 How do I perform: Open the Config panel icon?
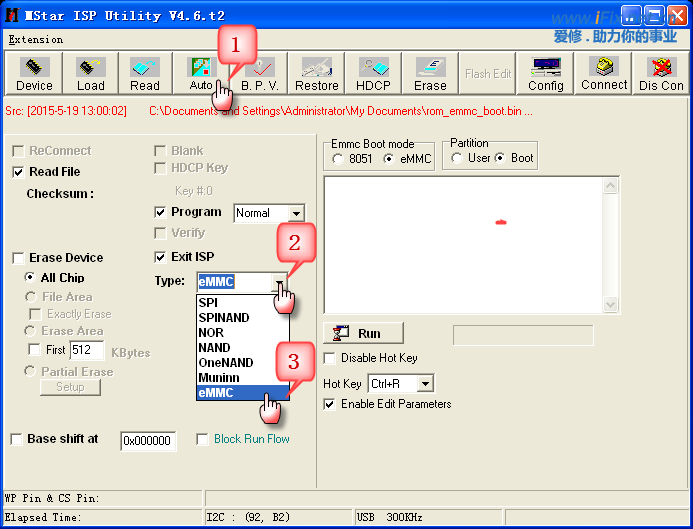coord(546,74)
